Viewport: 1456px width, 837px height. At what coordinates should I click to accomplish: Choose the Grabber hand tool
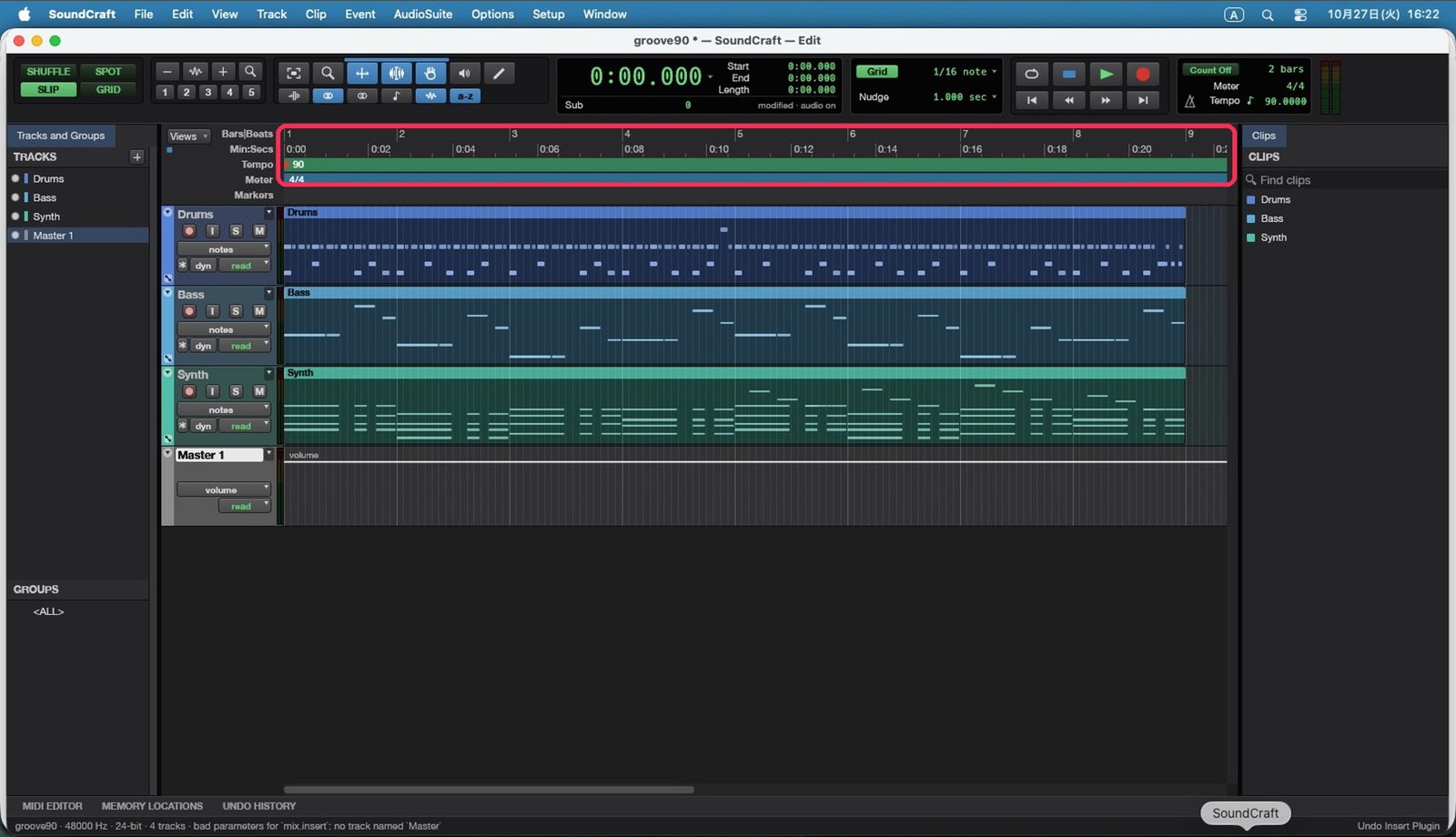[x=430, y=74]
